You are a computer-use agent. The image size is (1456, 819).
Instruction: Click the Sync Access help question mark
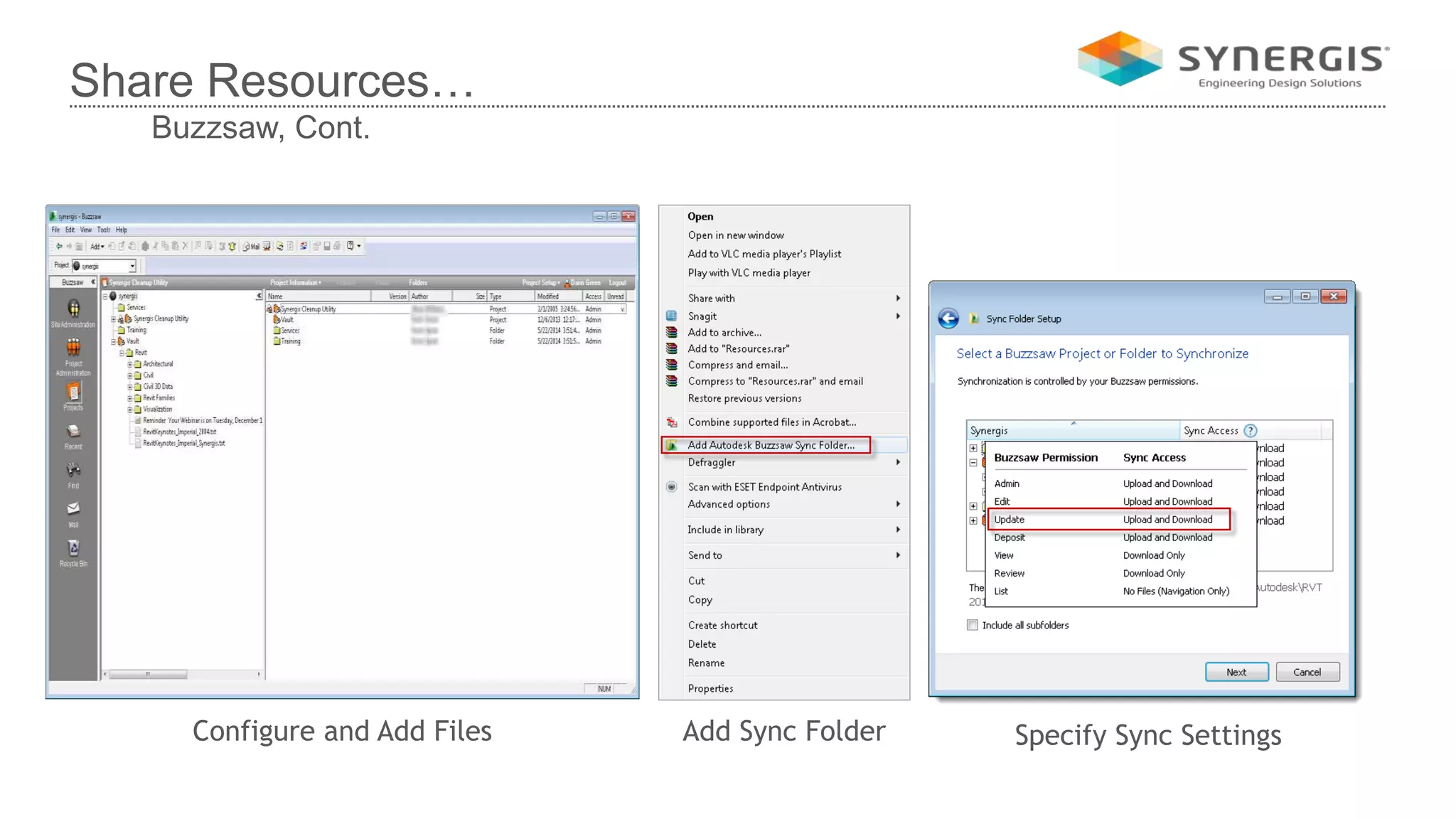(x=1251, y=431)
